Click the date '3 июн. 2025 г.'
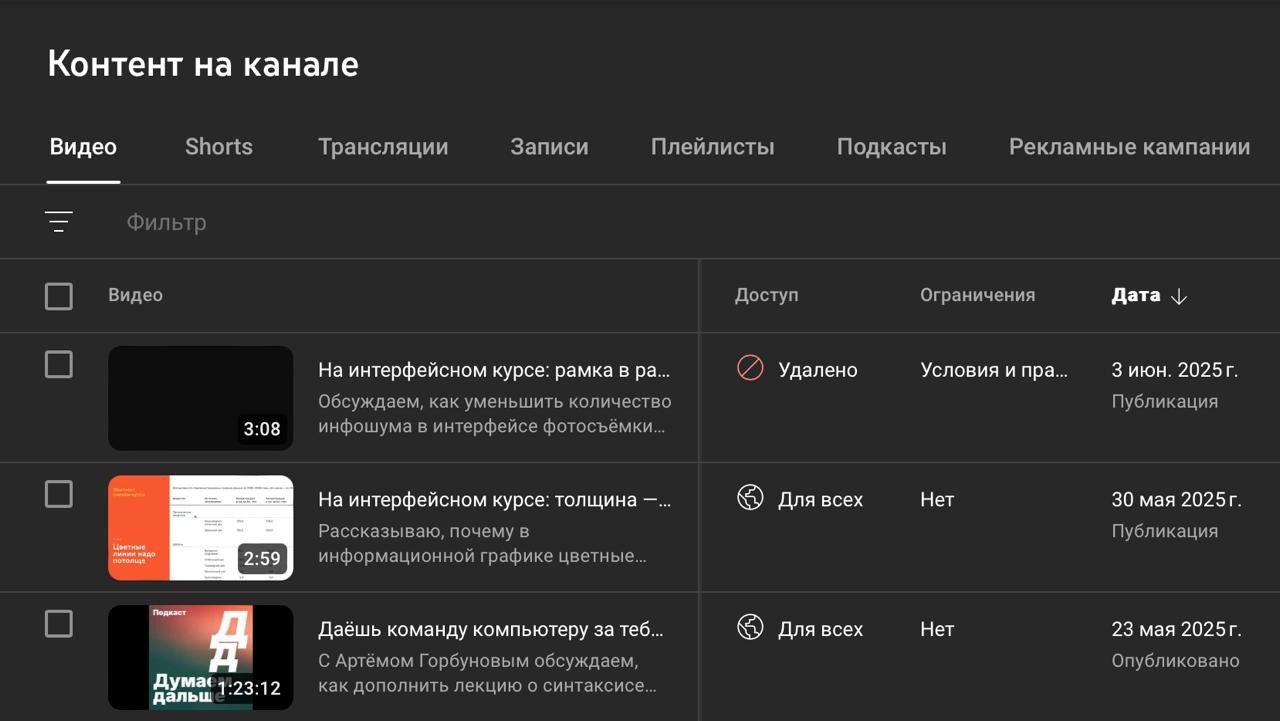1280x721 pixels. tap(1175, 370)
